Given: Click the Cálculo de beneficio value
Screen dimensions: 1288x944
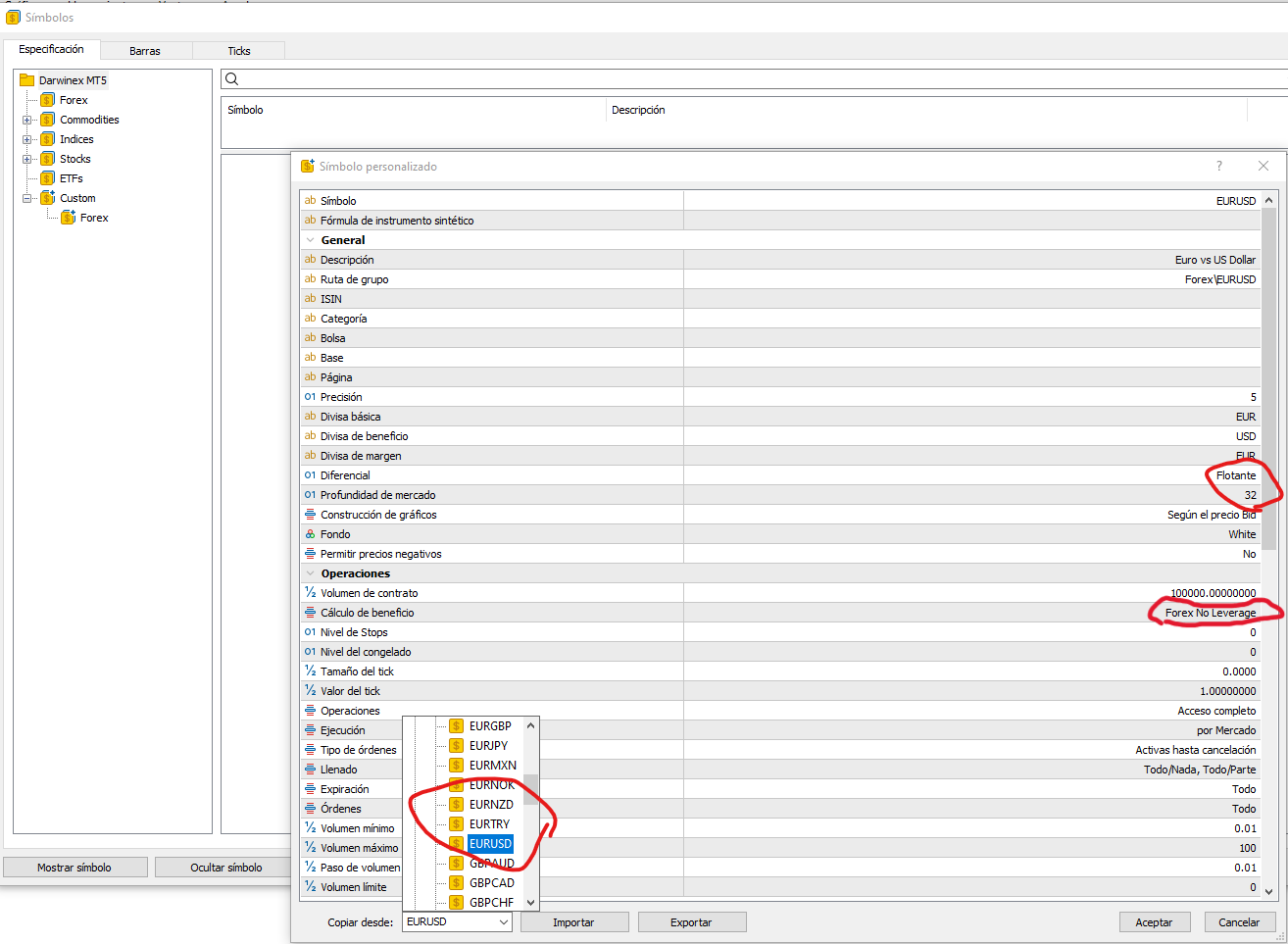Looking at the screenshot, I should pyautogui.click(x=1211, y=613).
